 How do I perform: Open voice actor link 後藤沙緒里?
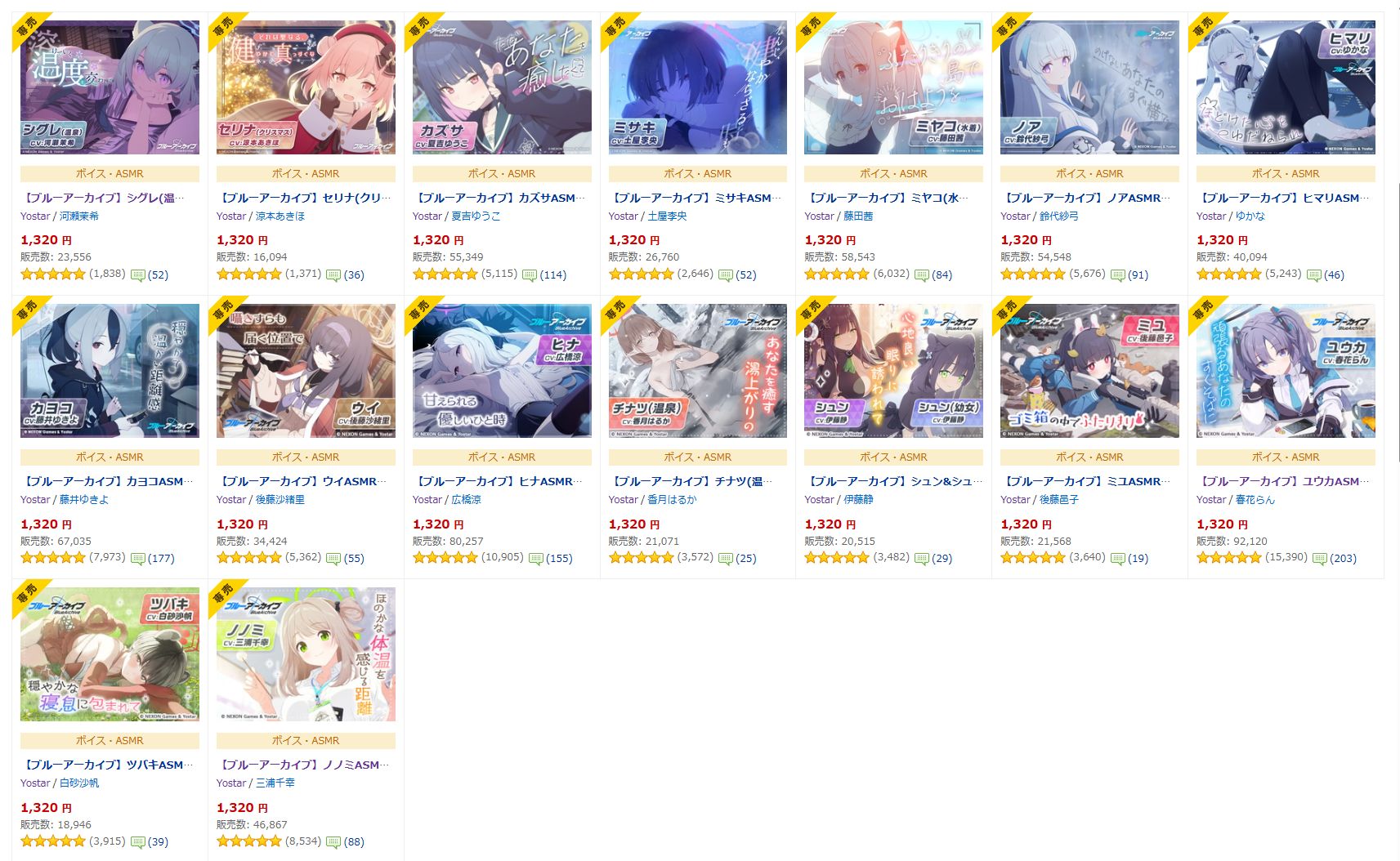tap(280, 500)
